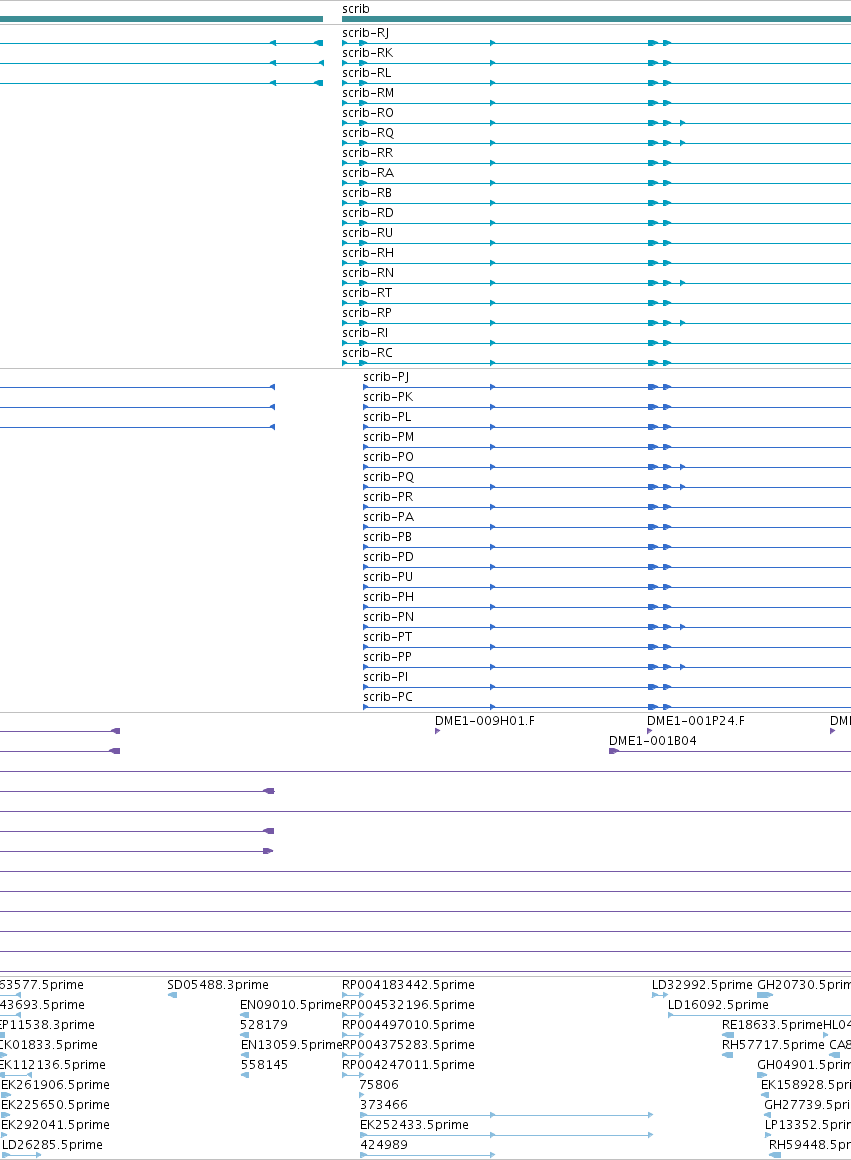Pick the scrib-PD protein label
851x1160 pixels.
click(x=388, y=556)
